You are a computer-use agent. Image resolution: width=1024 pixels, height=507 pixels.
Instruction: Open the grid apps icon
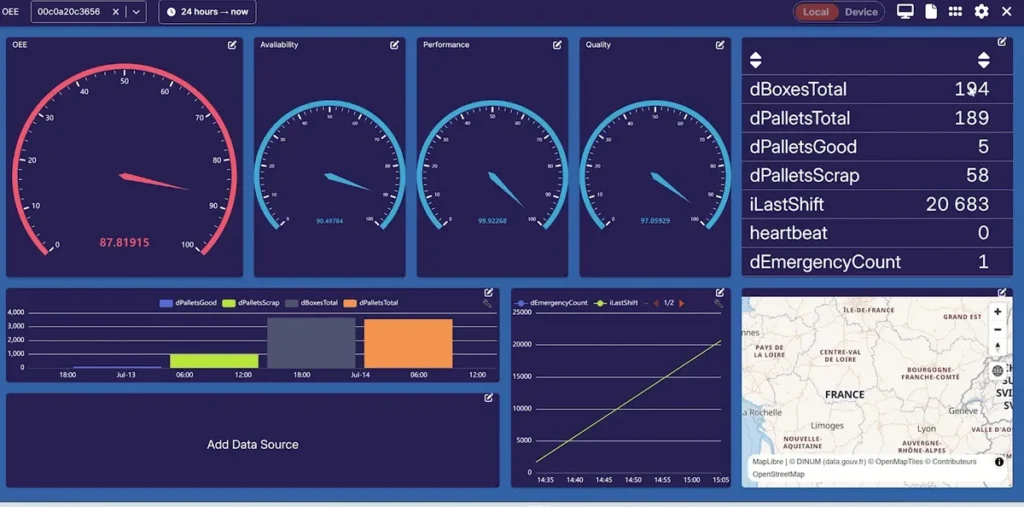pyautogui.click(x=955, y=12)
